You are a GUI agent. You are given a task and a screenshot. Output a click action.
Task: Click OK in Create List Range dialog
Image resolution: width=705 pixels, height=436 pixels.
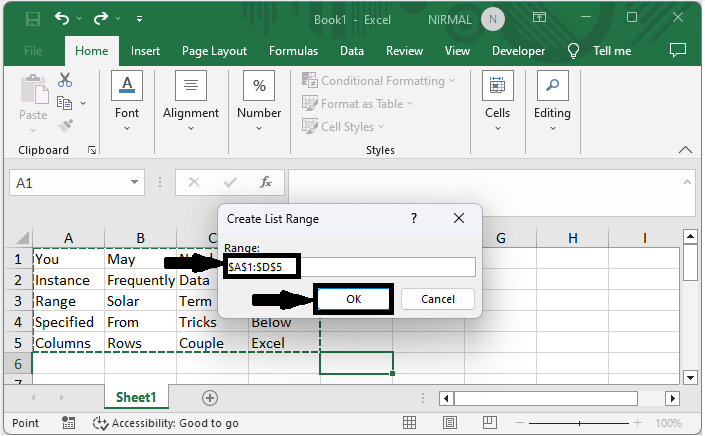(353, 299)
